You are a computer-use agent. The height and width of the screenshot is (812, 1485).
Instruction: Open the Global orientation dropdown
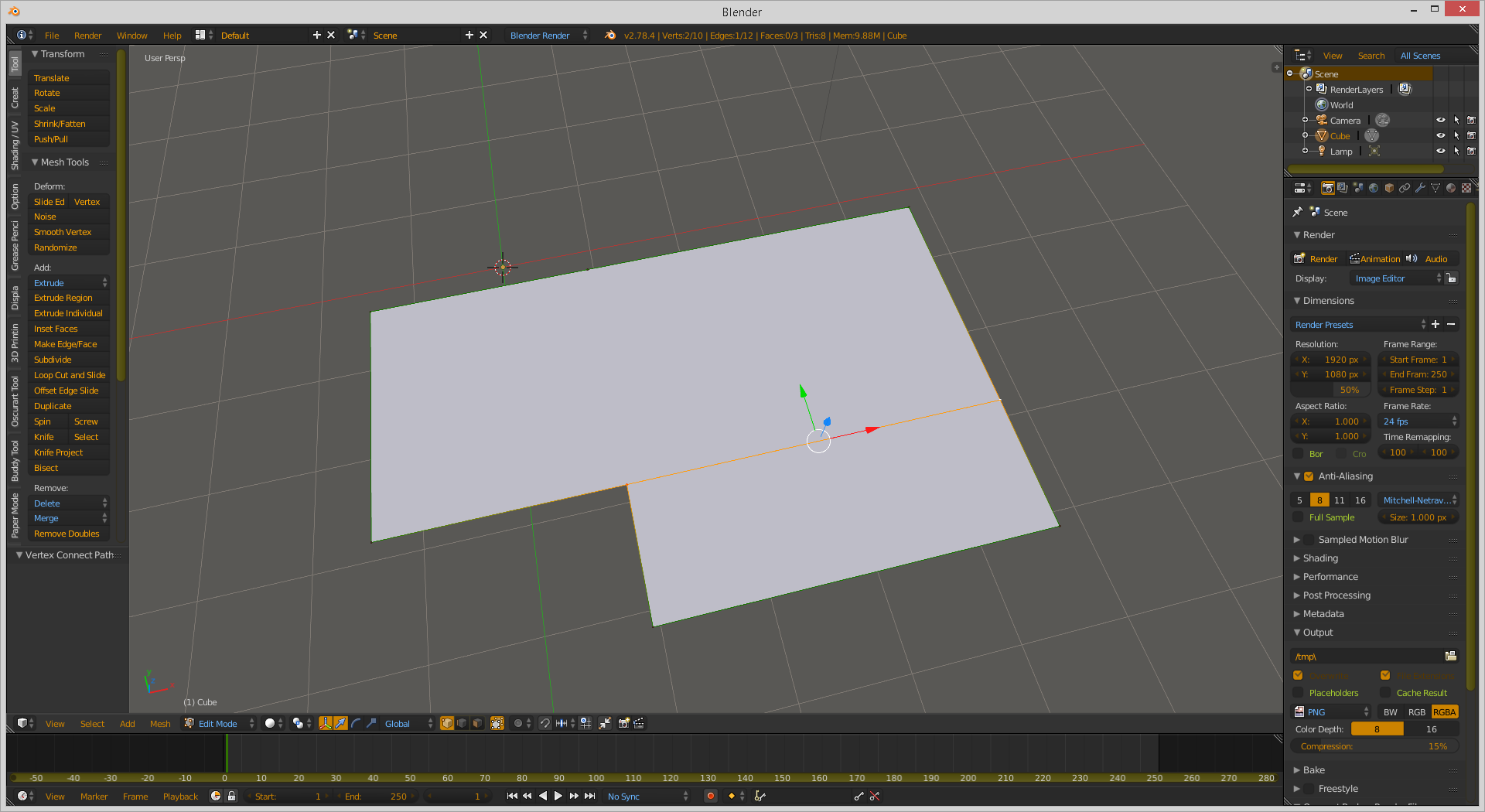click(408, 723)
